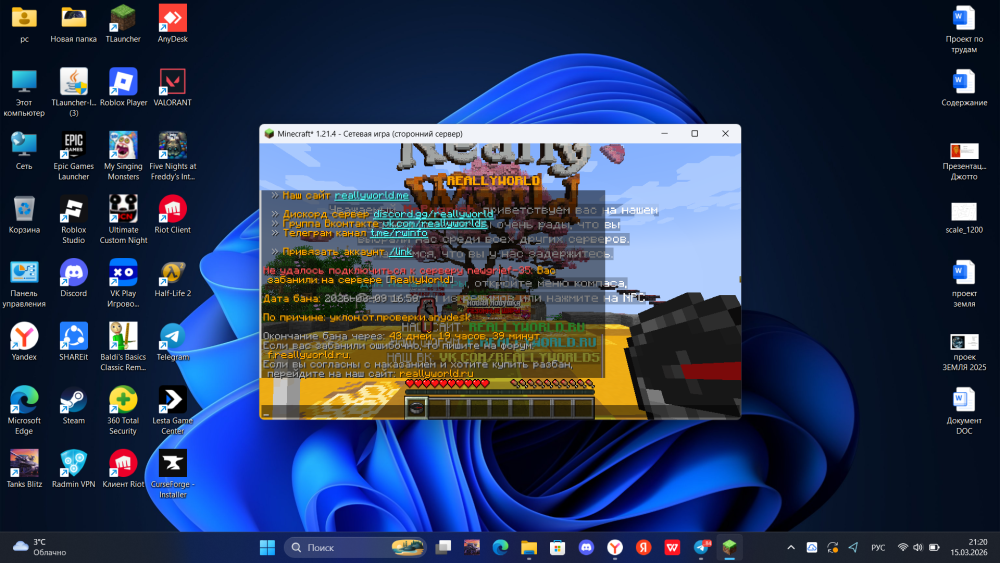
Task: Select the TLauncher-I... (3) Java installer icon
Action: tap(73, 93)
